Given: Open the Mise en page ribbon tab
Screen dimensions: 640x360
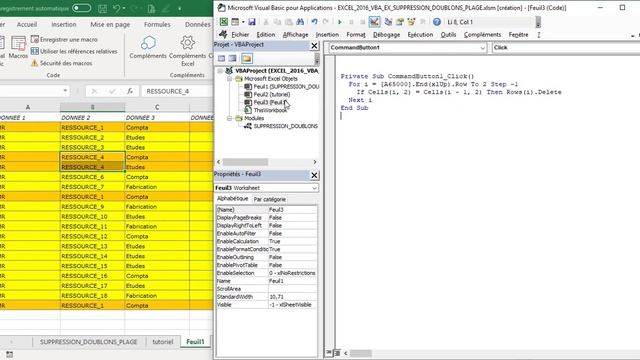Looking at the screenshot, I should pyautogui.click(x=110, y=24).
